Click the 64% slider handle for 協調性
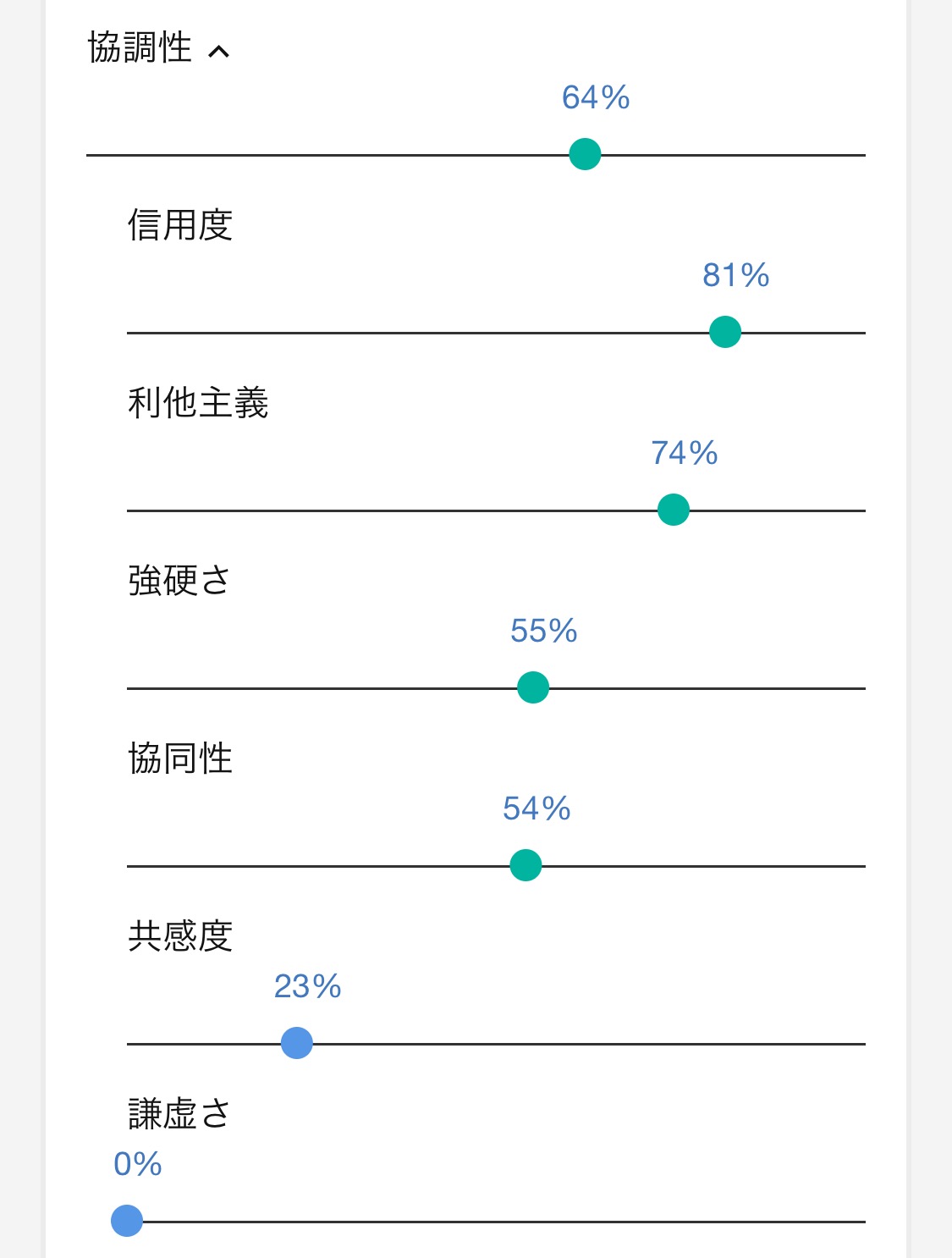The width and height of the screenshot is (952, 1258). pyautogui.click(x=585, y=154)
